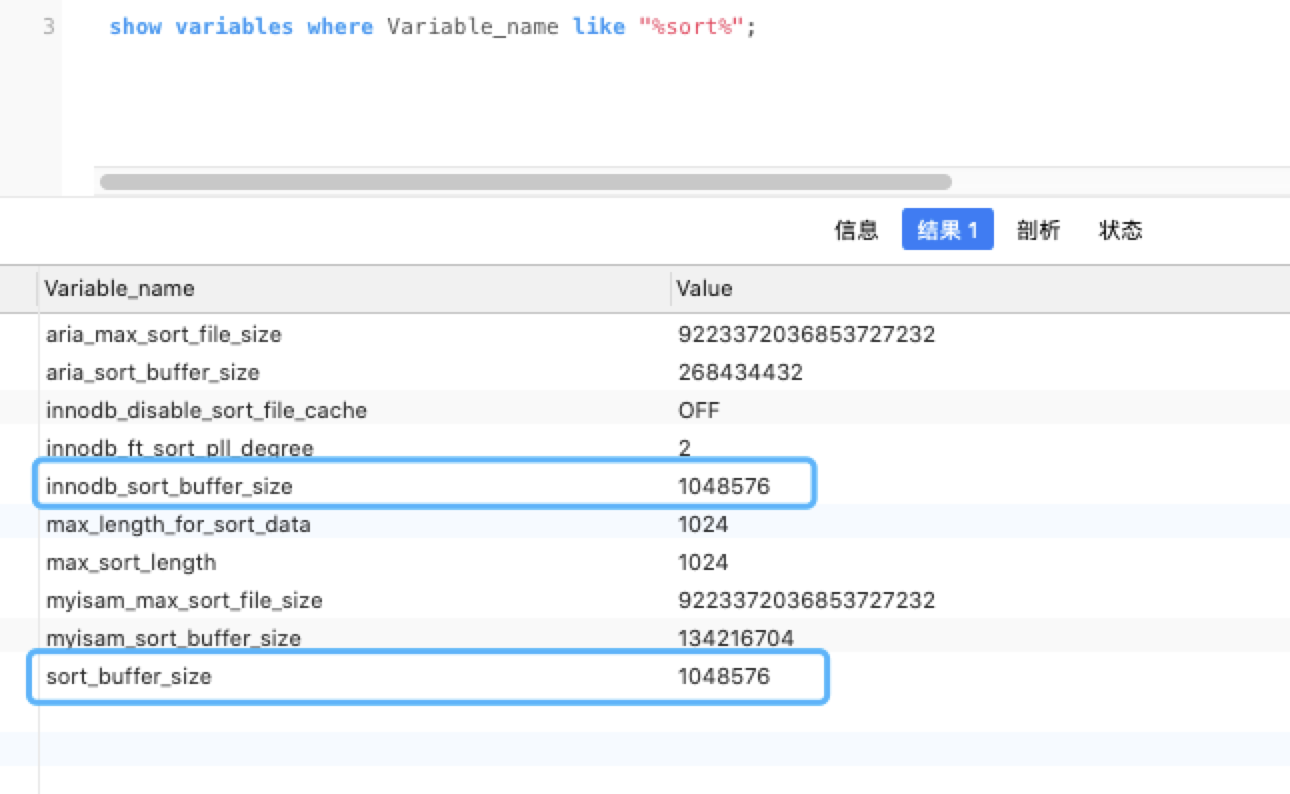
Task: Select the max_sort_length cell
Action: pyautogui.click(x=131, y=562)
